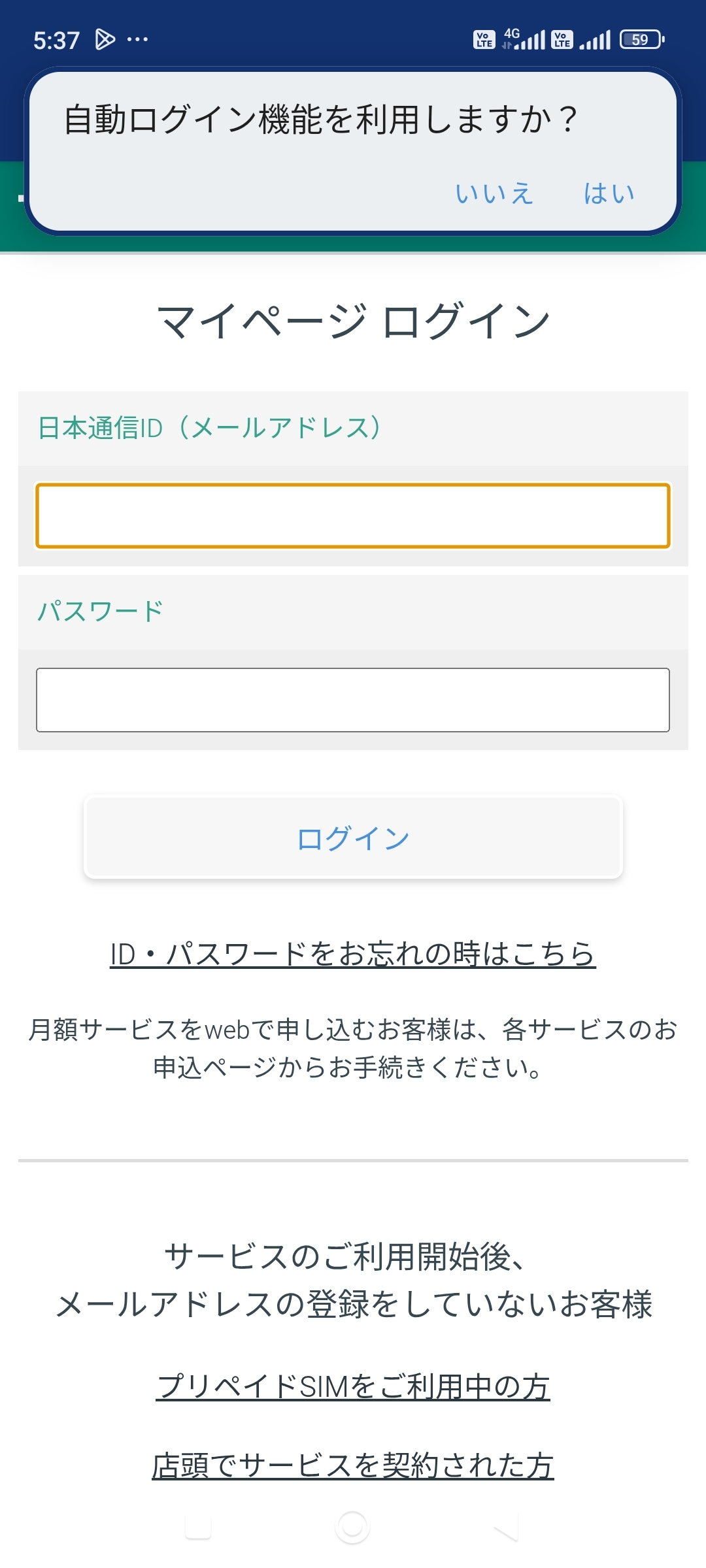Tap はい to enable auto-login
The width and height of the screenshot is (706, 1568).
click(x=609, y=193)
